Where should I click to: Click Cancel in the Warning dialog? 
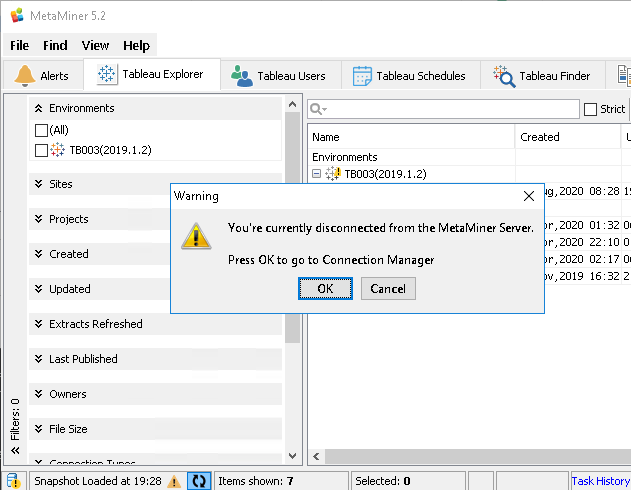click(x=388, y=288)
